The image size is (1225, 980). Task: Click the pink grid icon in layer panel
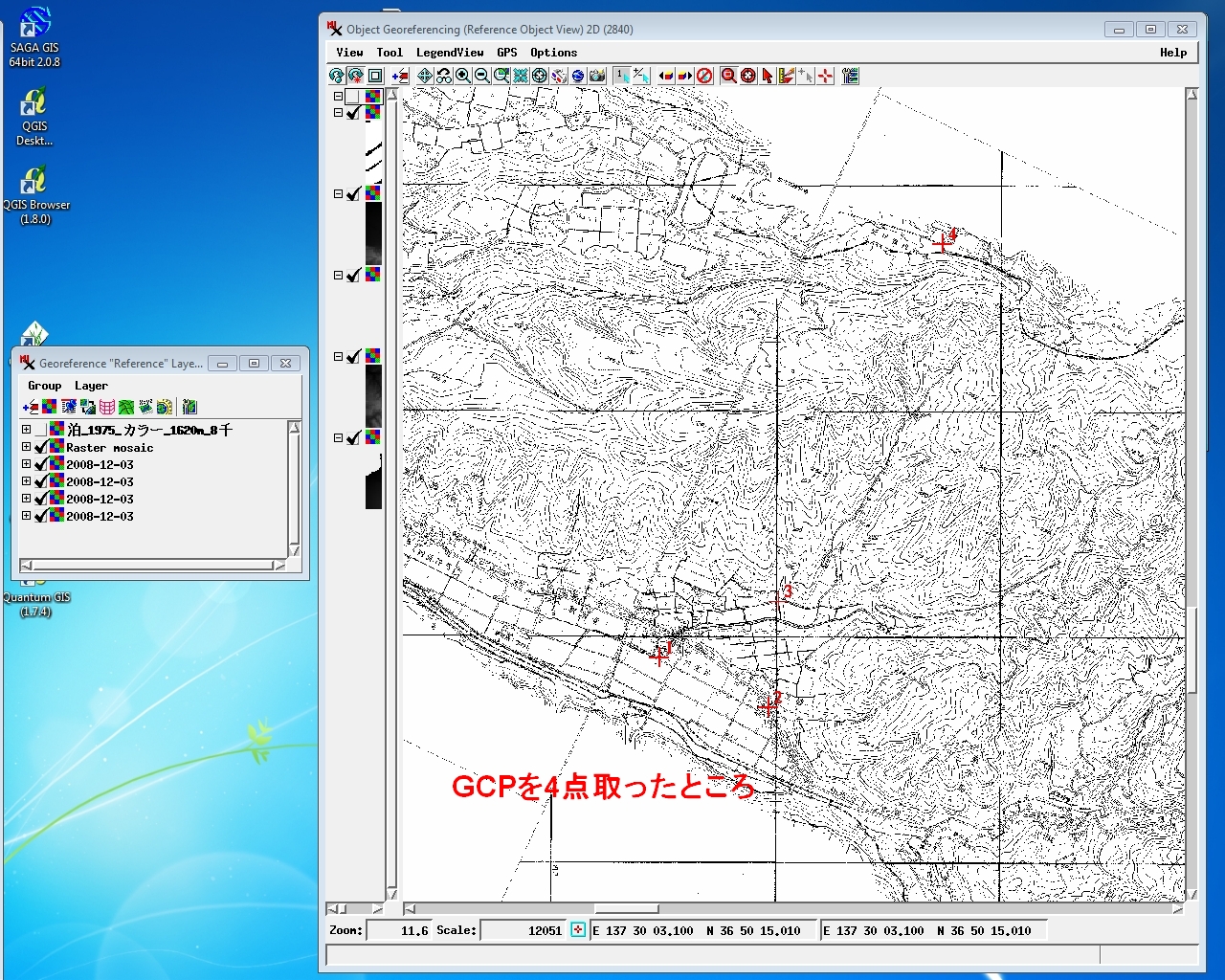[107, 407]
